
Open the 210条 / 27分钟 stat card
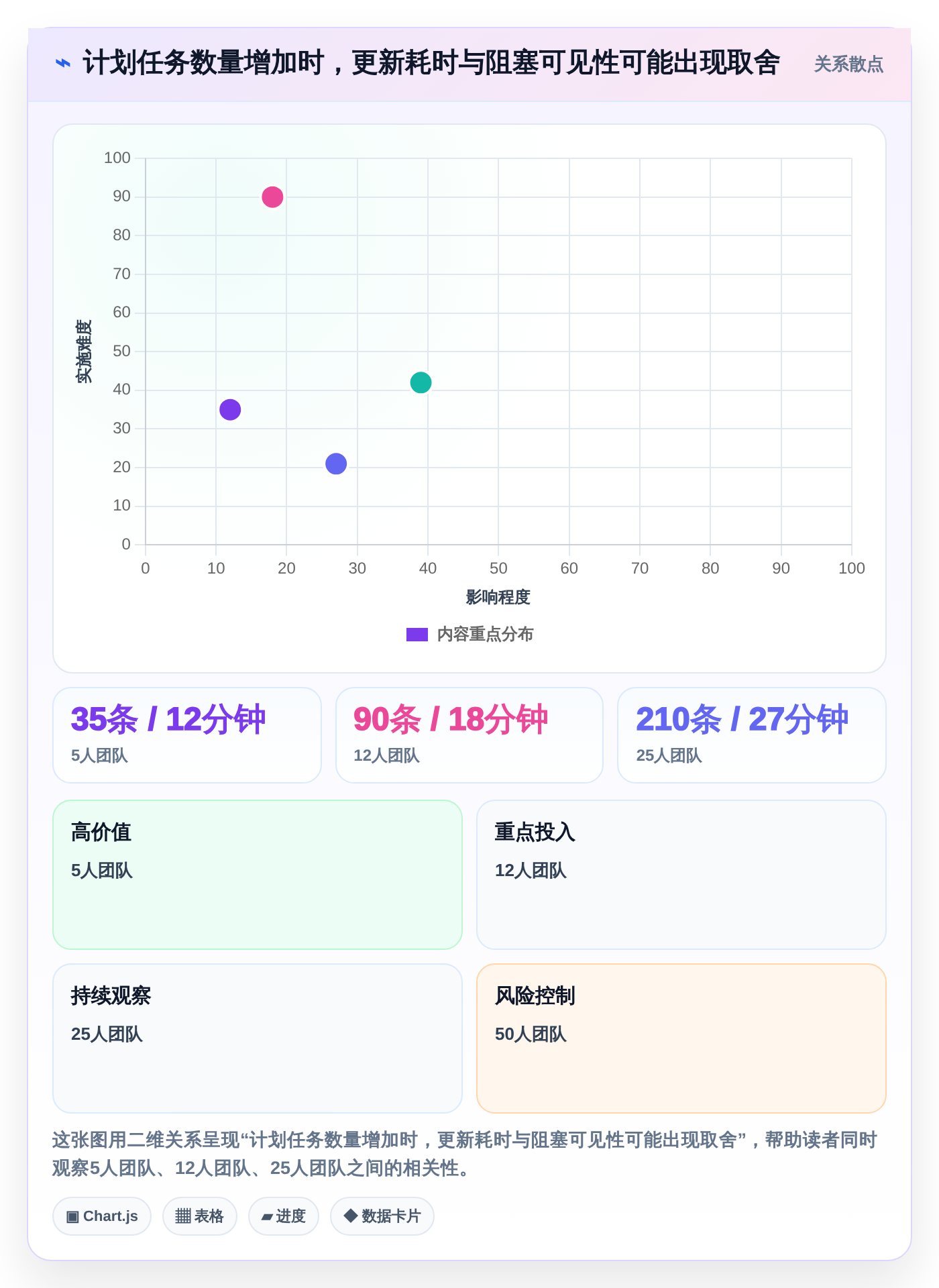[x=752, y=735]
